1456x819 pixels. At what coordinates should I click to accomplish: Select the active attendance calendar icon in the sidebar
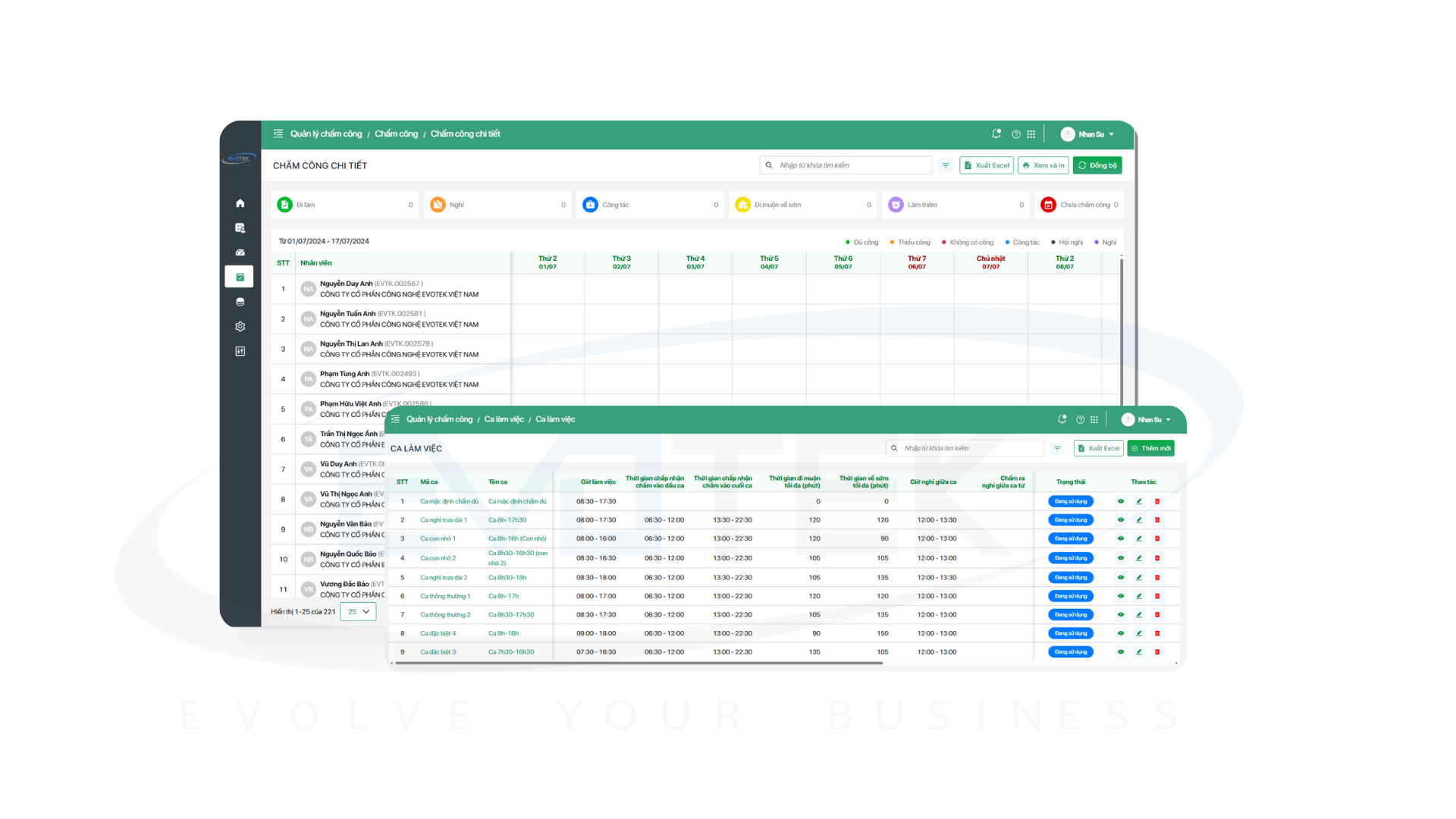tap(240, 277)
